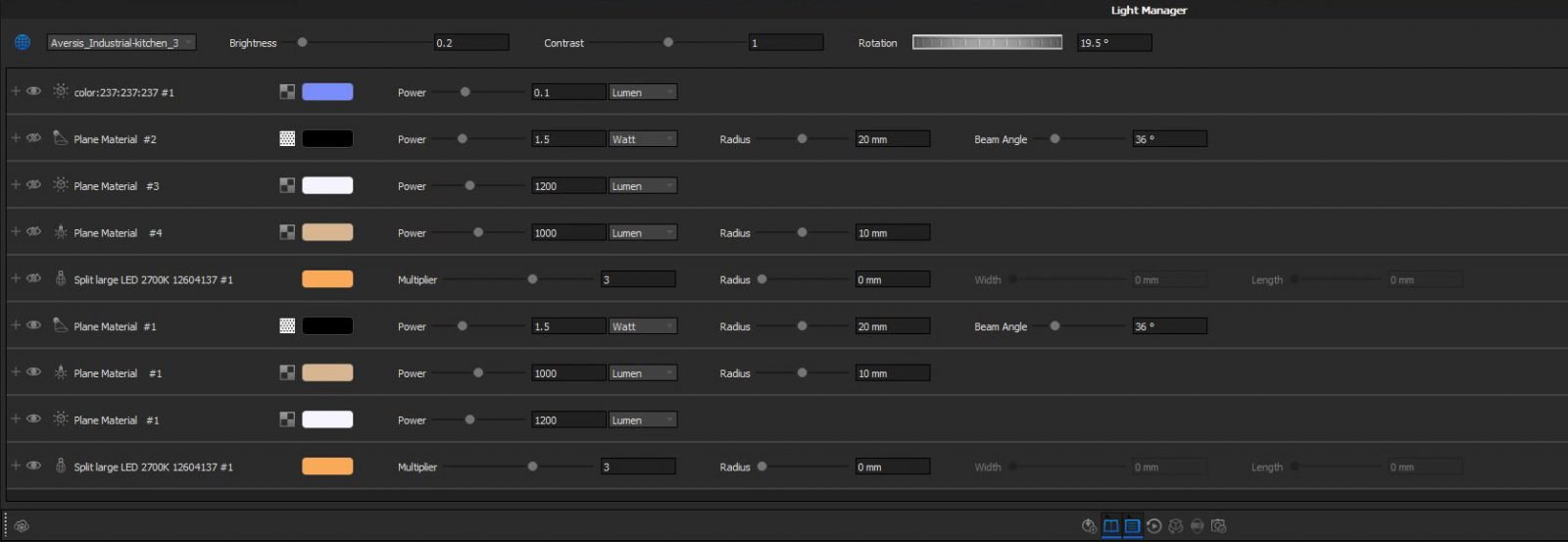Click the bulb icon of the 1000 Lumen Plane Material #1
This screenshot has height=542, width=1568.
pyautogui.click(x=61, y=372)
